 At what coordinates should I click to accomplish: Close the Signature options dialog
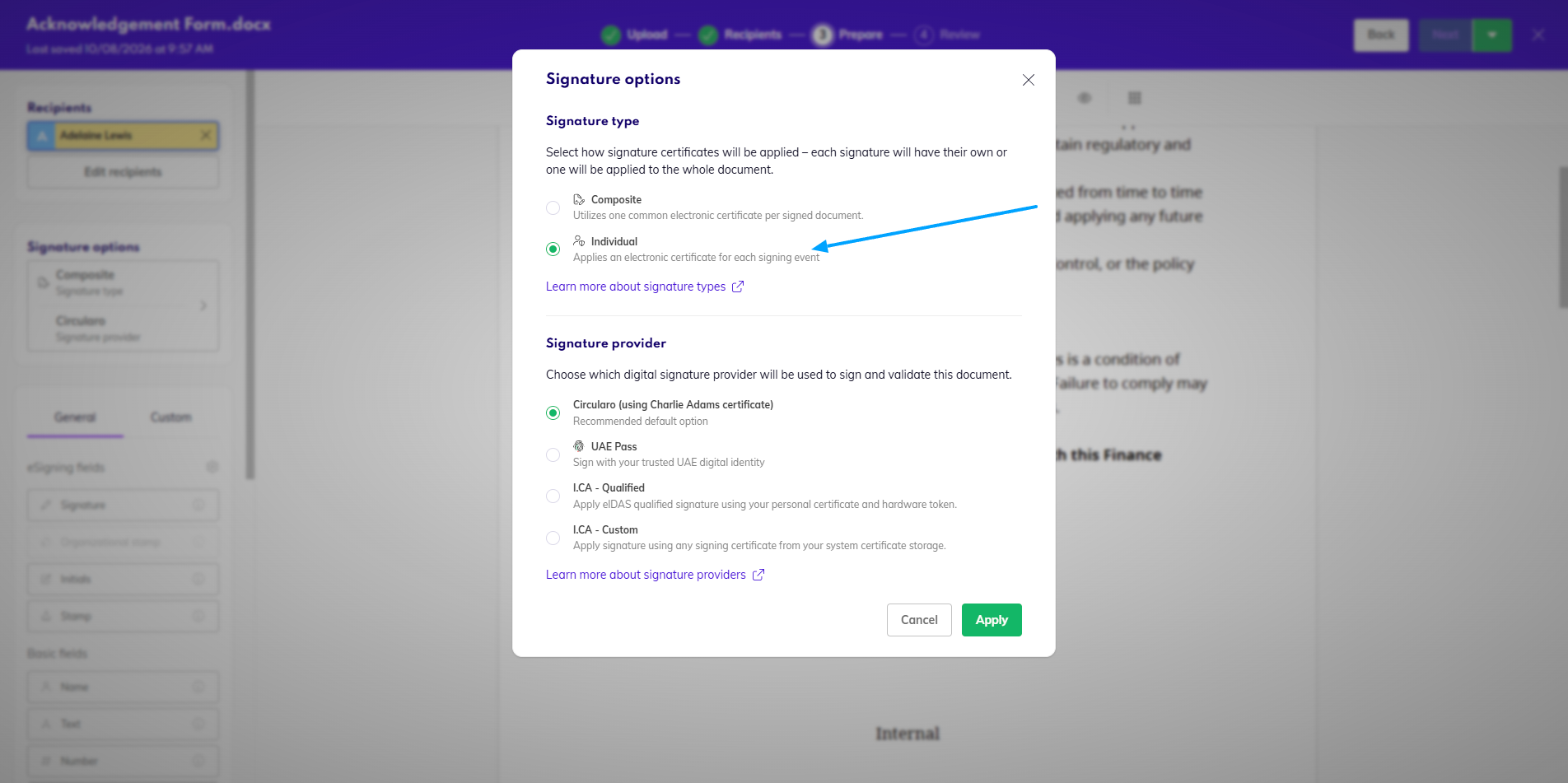1028,80
